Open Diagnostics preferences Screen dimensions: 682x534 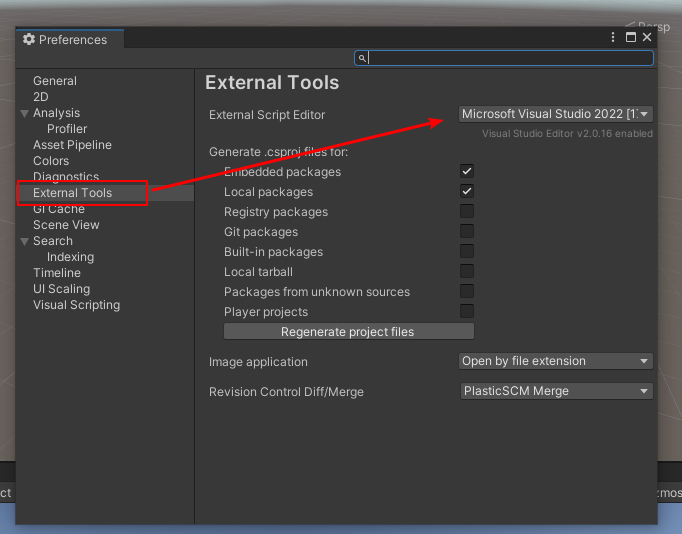coord(66,177)
